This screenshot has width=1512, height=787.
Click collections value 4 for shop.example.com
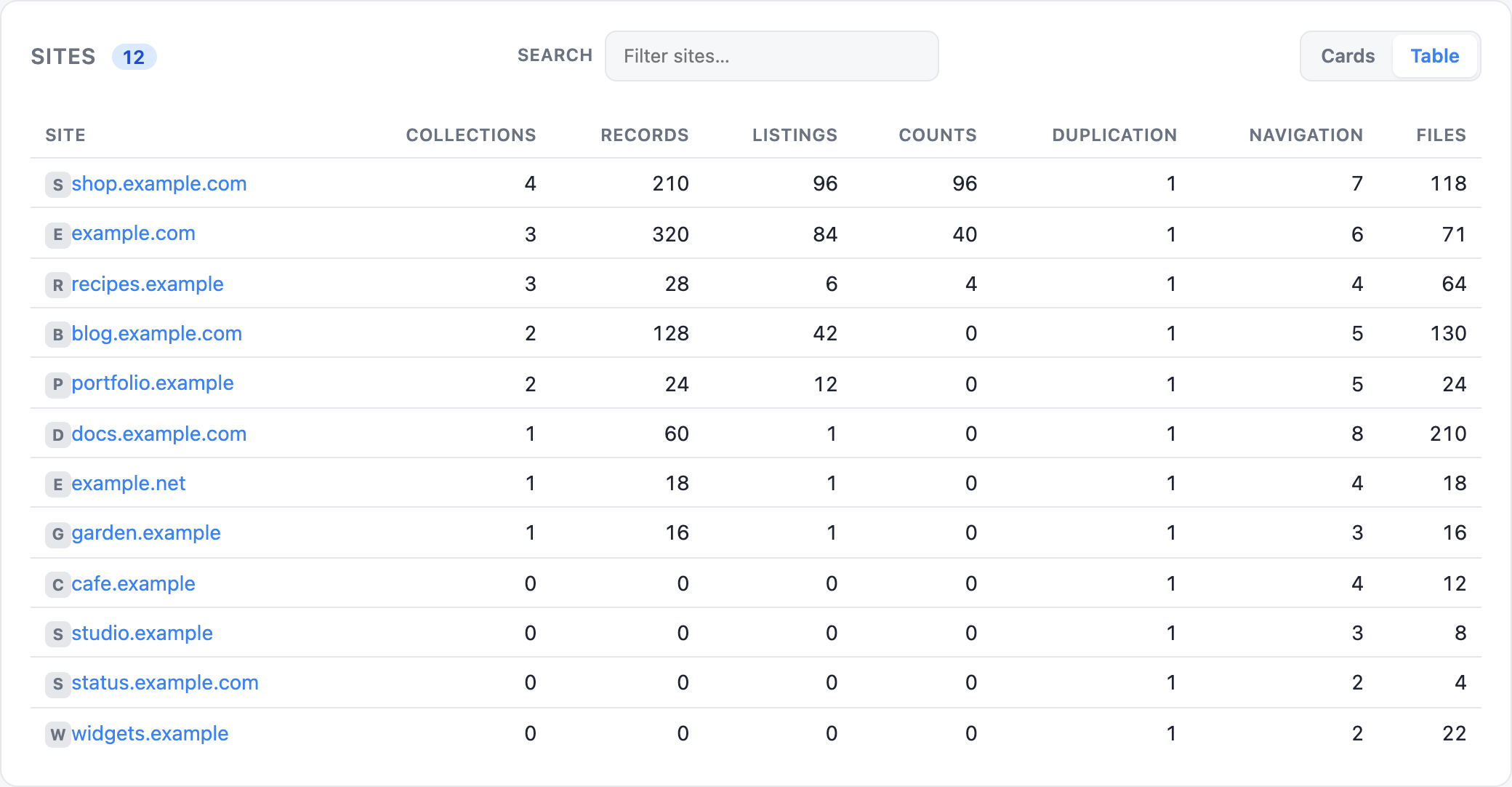(531, 184)
